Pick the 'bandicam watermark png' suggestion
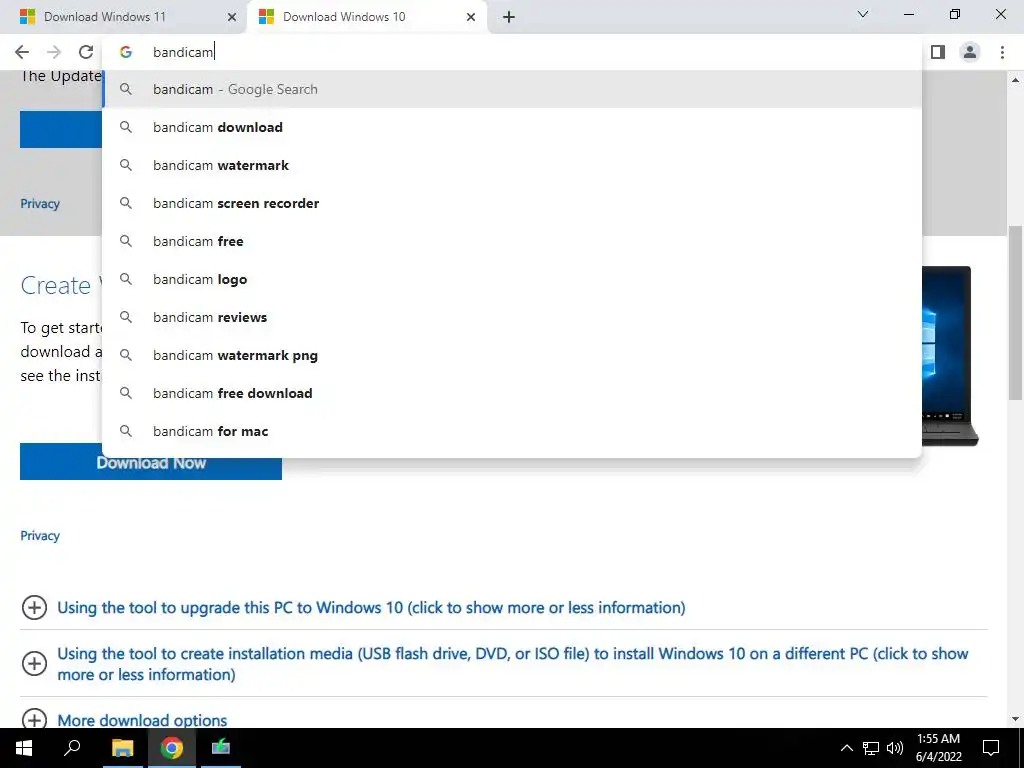Image resolution: width=1024 pixels, height=768 pixels. (x=512, y=355)
